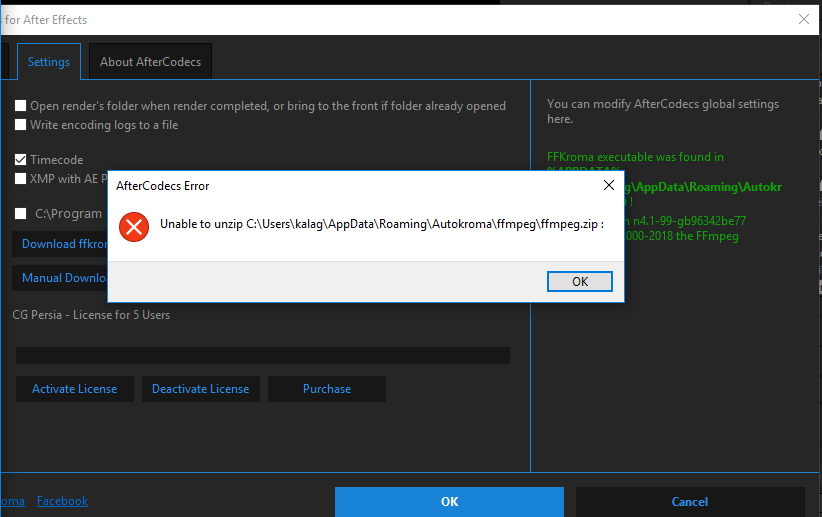Viewport: 822px width, 517px height.
Task: Click the error message about ffmpeg.zip
Action: point(382,224)
